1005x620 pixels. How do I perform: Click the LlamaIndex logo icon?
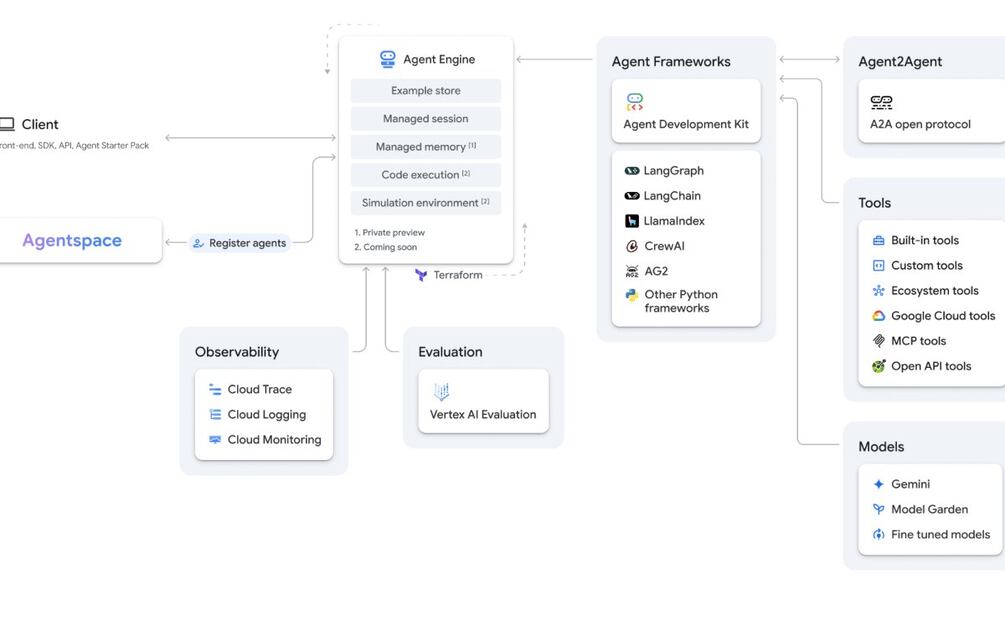632,221
